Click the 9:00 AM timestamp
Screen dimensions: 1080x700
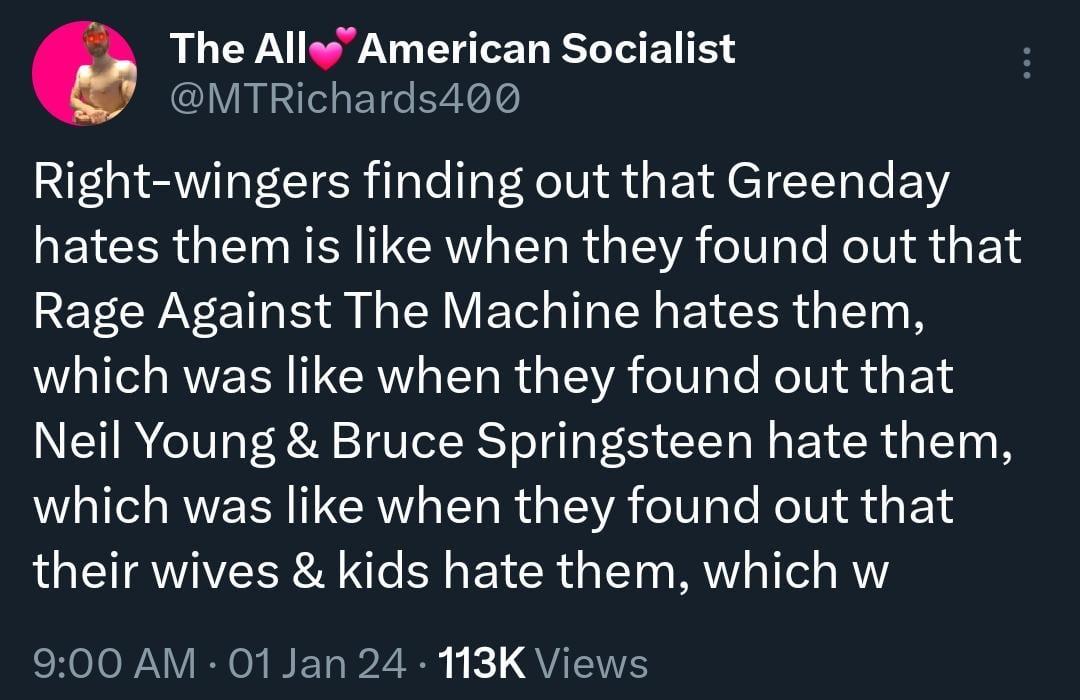click(114, 662)
